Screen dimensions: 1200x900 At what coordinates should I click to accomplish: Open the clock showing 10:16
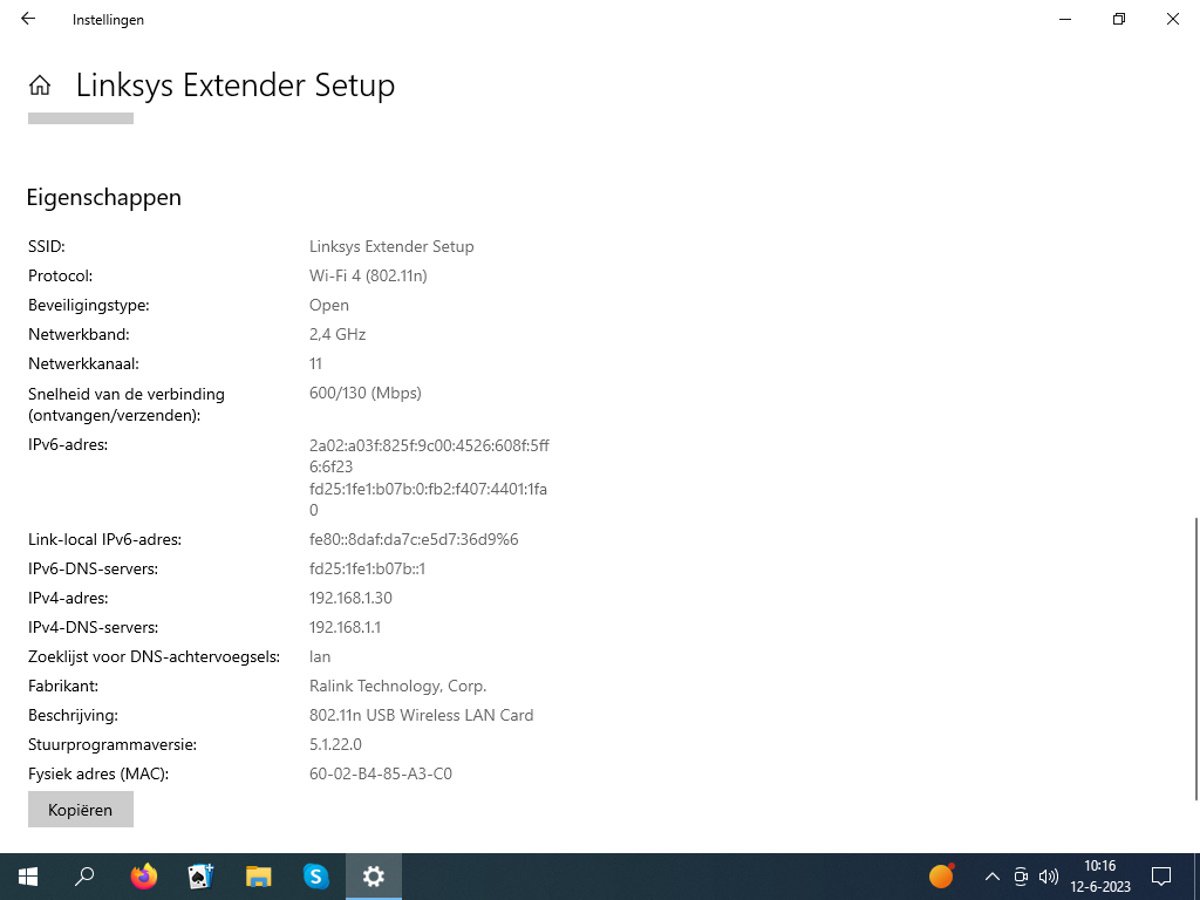(x=1100, y=877)
